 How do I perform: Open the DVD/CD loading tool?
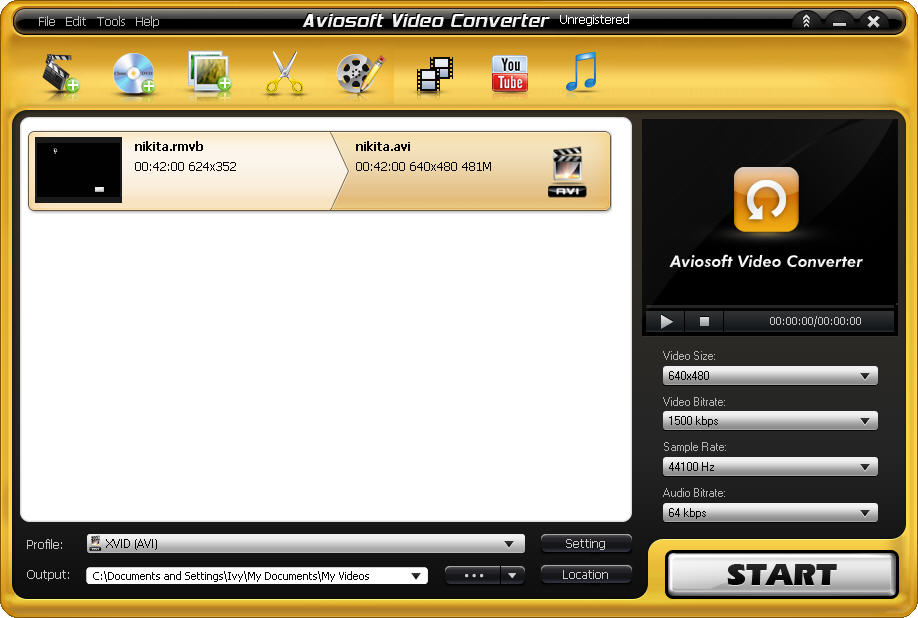(x=133, y=73)
